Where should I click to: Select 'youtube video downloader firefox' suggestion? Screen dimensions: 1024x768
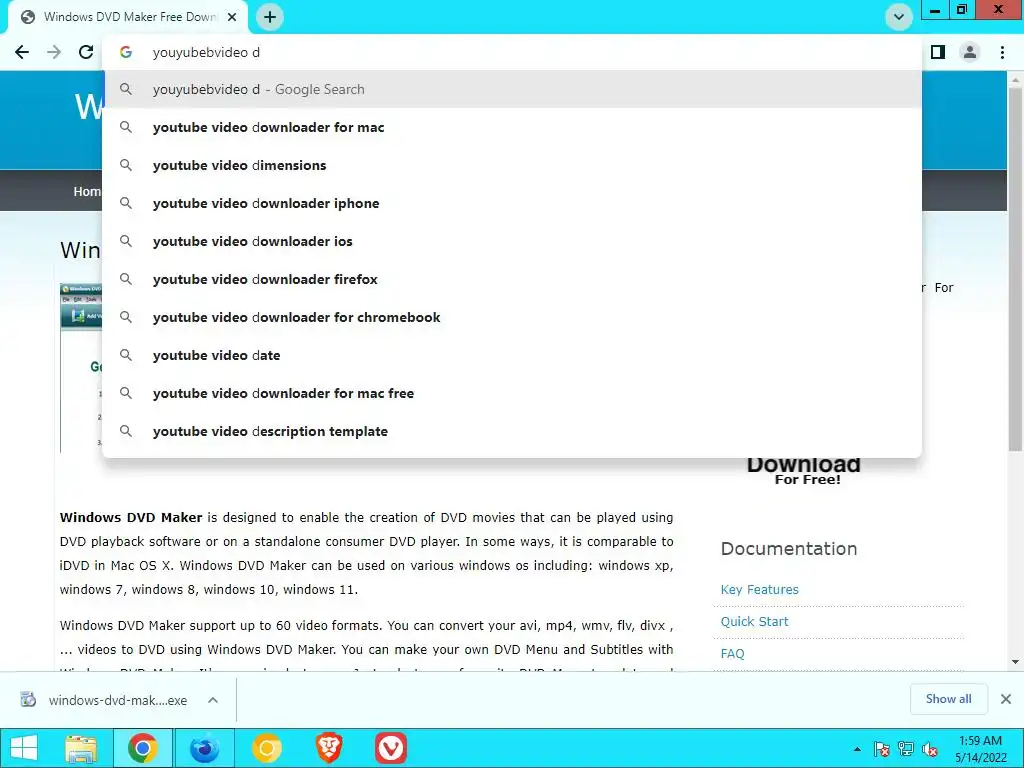(x=513, y=280)
